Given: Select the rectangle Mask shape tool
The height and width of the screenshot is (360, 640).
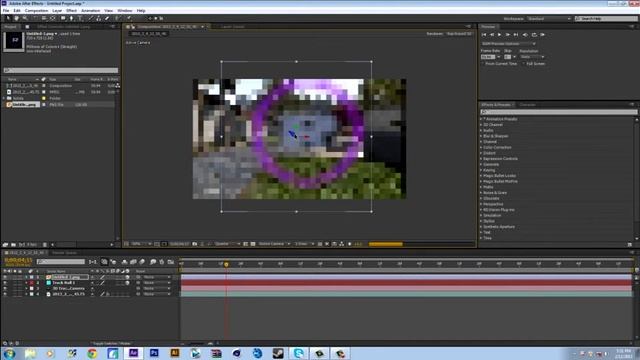Looking at the screenshot, I should point(63,18).
